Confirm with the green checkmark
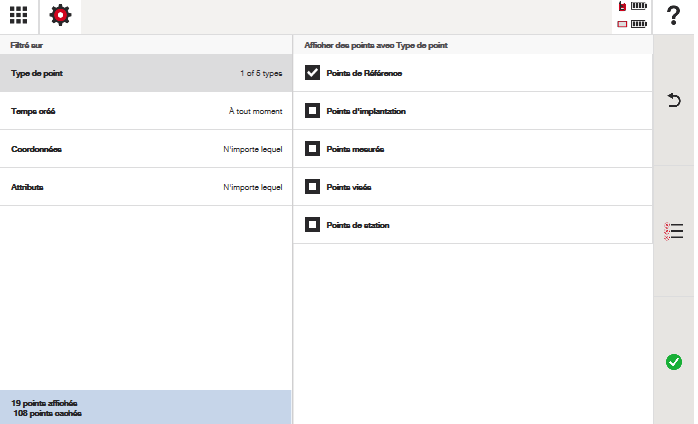698x424 pixels. click(674, 362)
